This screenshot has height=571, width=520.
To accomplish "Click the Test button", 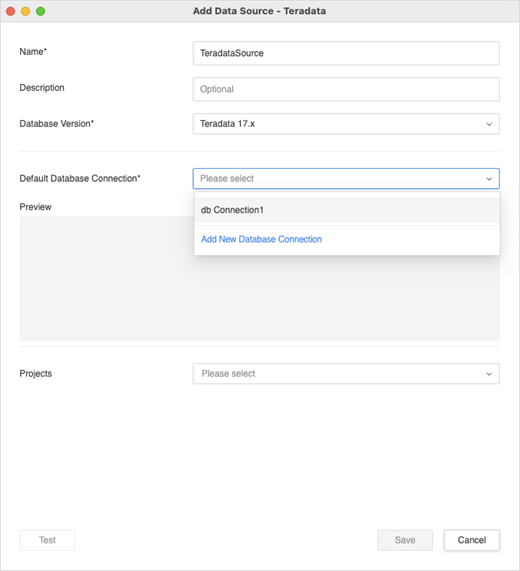I will coord(47,540).
